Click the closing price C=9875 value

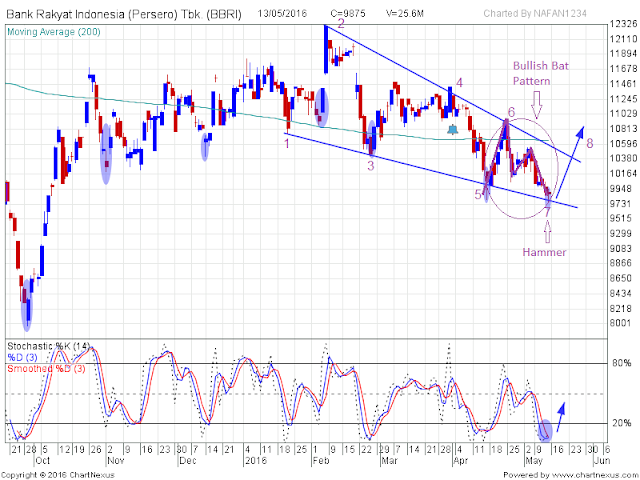[x=350, y=13]
